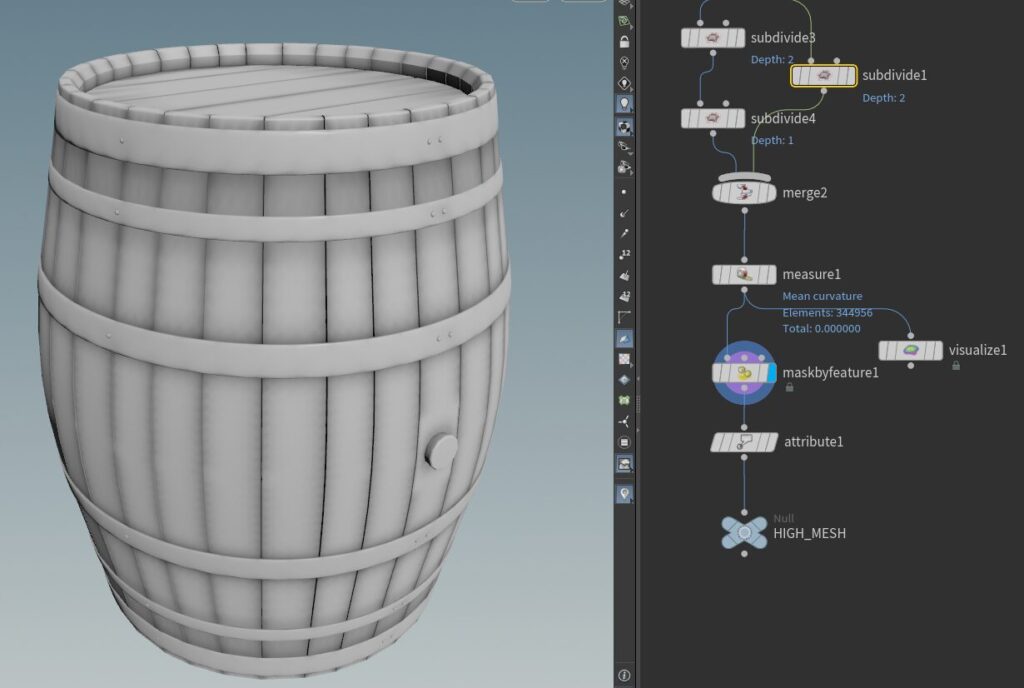Click the HIGH_MESH node name label
The width and height of the screenshot is (1024, 688).
[x=809, y=534]
